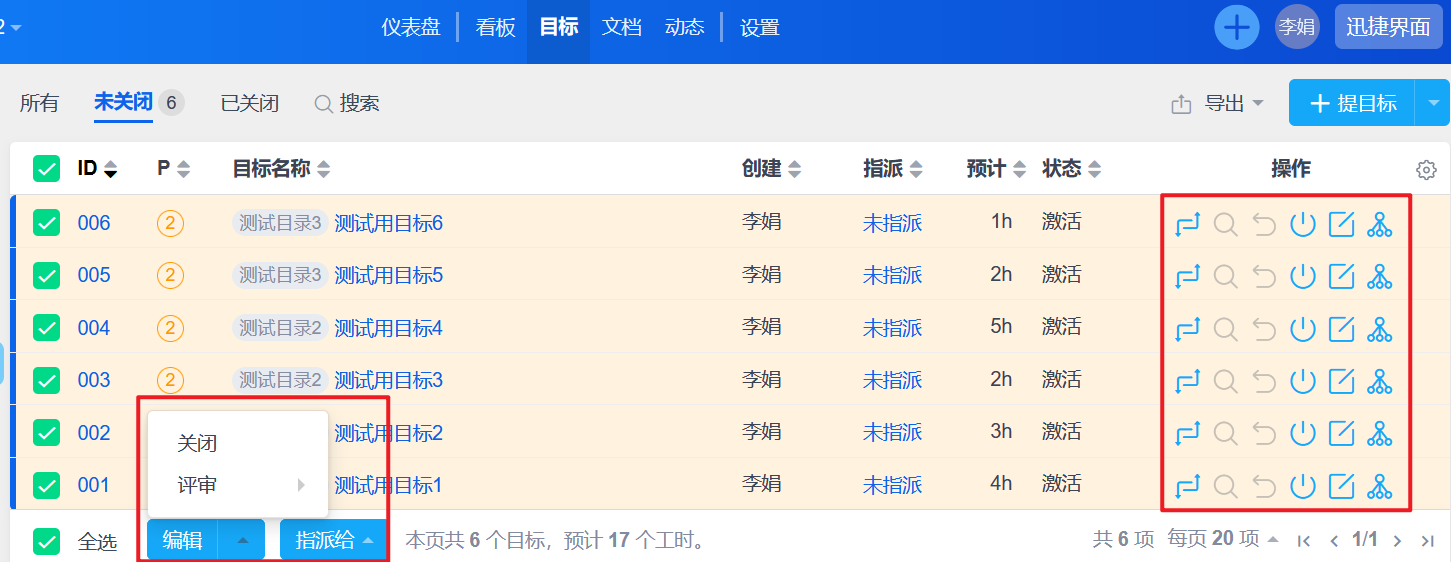The height and width of the screenshot is (562, 1451).
Task: Click the decompose (tree) icon for goal 003
Action: click(1380, 381)
